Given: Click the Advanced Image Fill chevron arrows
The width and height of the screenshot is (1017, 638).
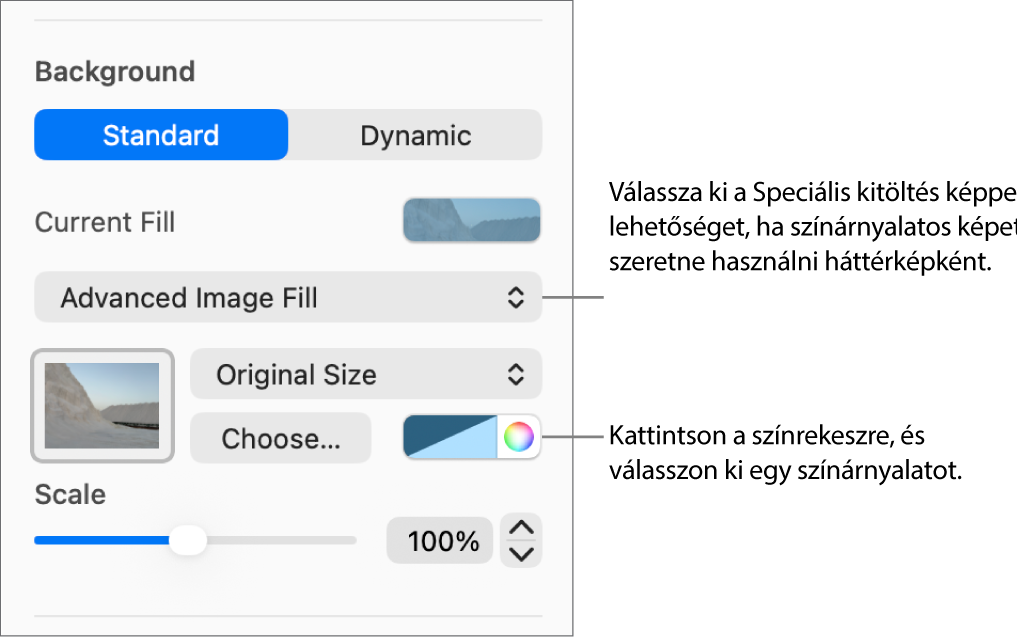Looking at the screenshot, I should pyautogui.click(x=515, y=297).
